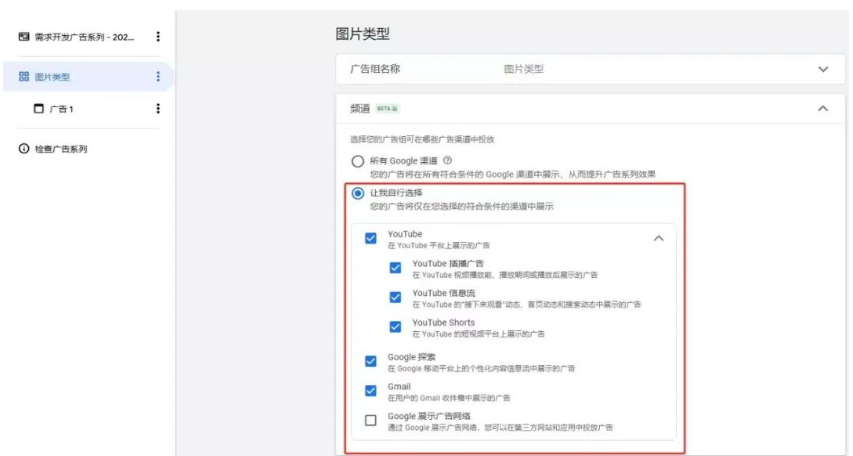Uncheck the YouTube 插播广告 checkbox

point(395,268)
